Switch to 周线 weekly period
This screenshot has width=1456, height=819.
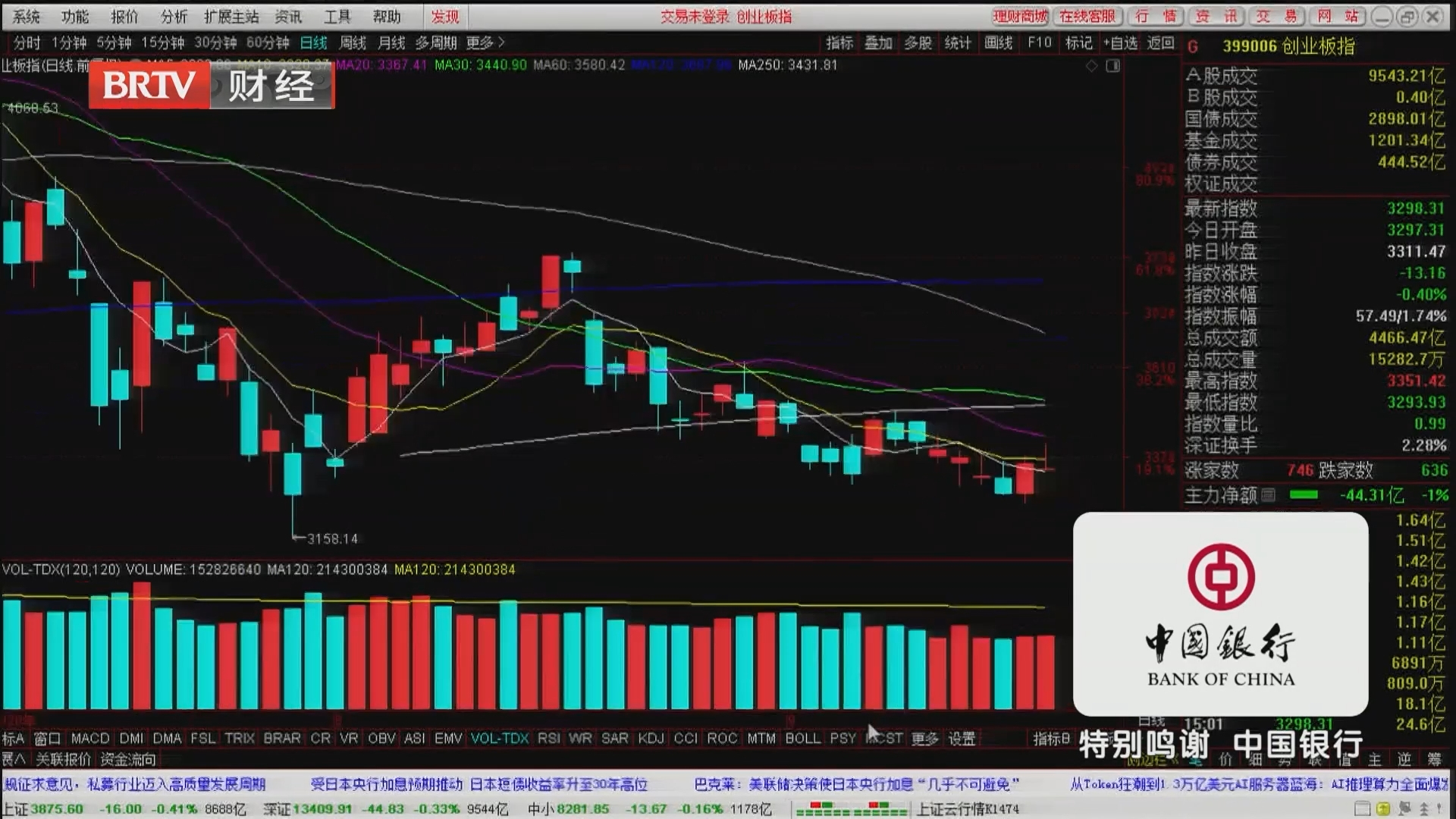353,43
